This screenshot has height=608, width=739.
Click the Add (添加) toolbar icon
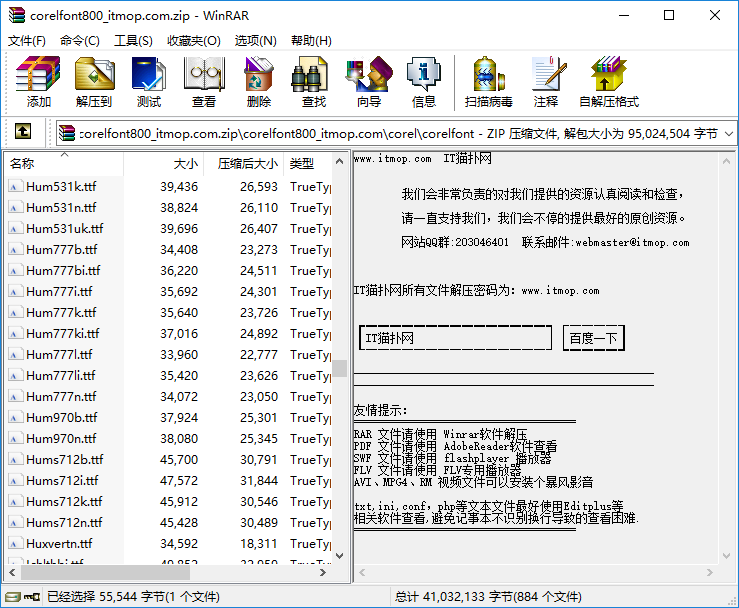[x=38, y=74]
